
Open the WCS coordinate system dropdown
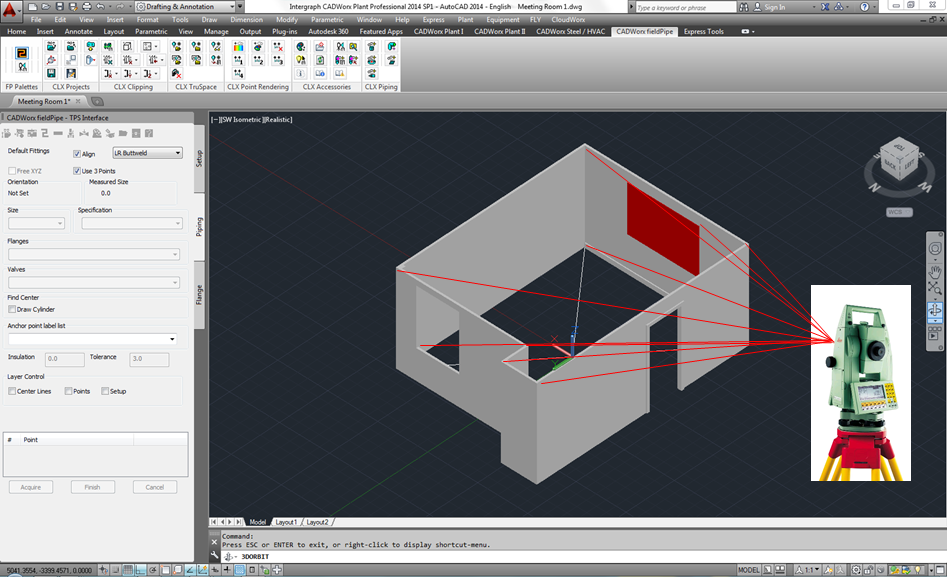(899, 212)
